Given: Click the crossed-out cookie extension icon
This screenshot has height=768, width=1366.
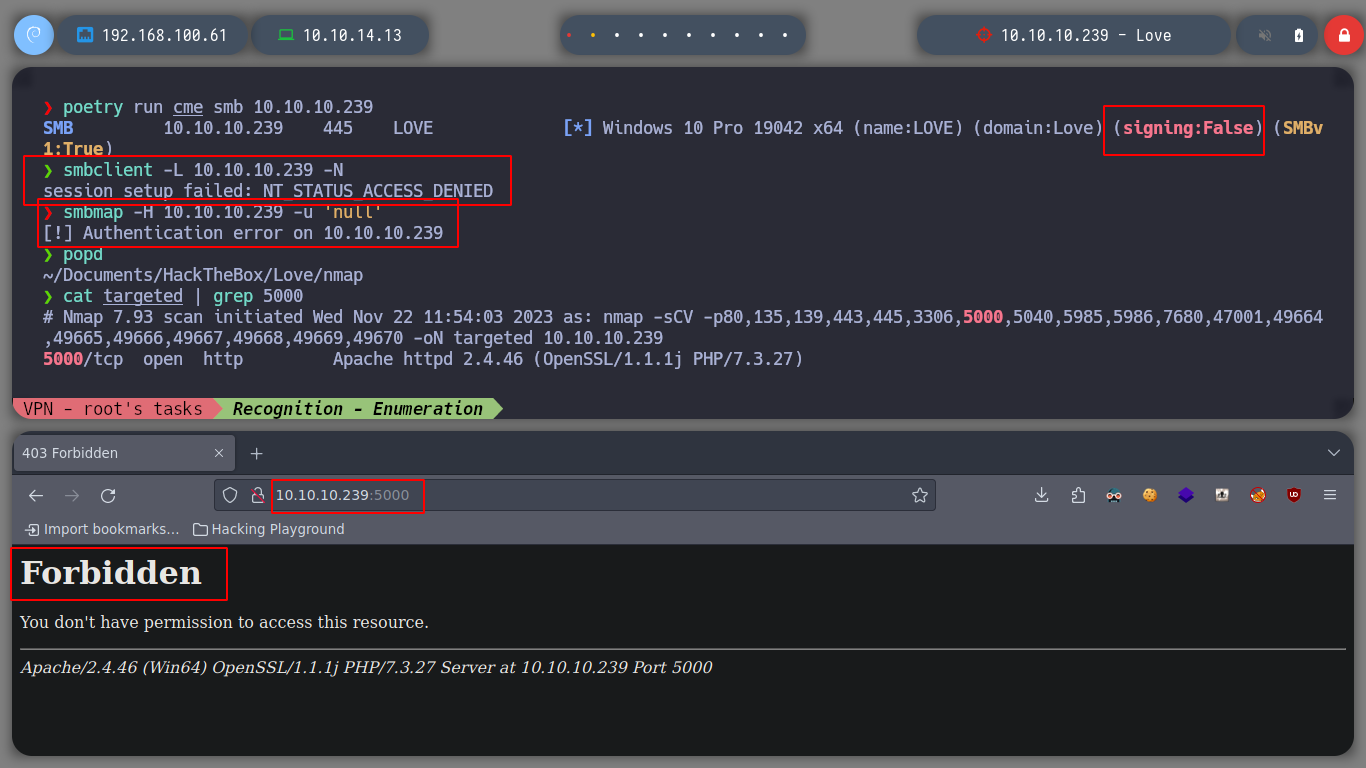Looking at the screenshot, I should click(1258, 495).
